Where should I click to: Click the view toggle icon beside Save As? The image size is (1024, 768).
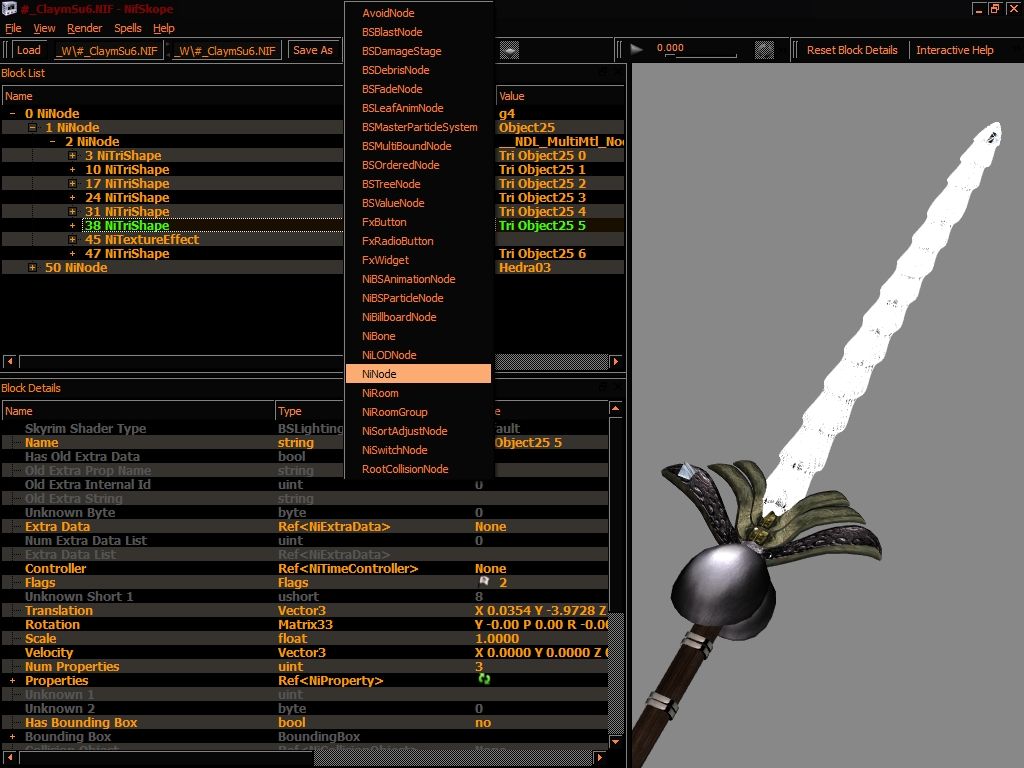tap(509, 50)
